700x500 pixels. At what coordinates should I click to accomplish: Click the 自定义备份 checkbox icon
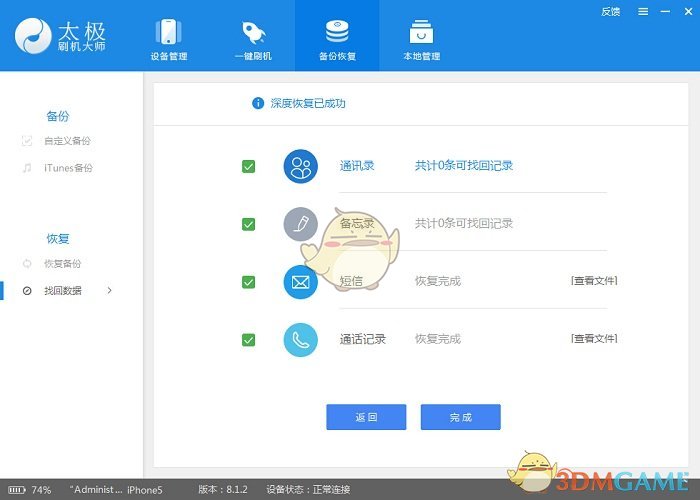point(27,141)
